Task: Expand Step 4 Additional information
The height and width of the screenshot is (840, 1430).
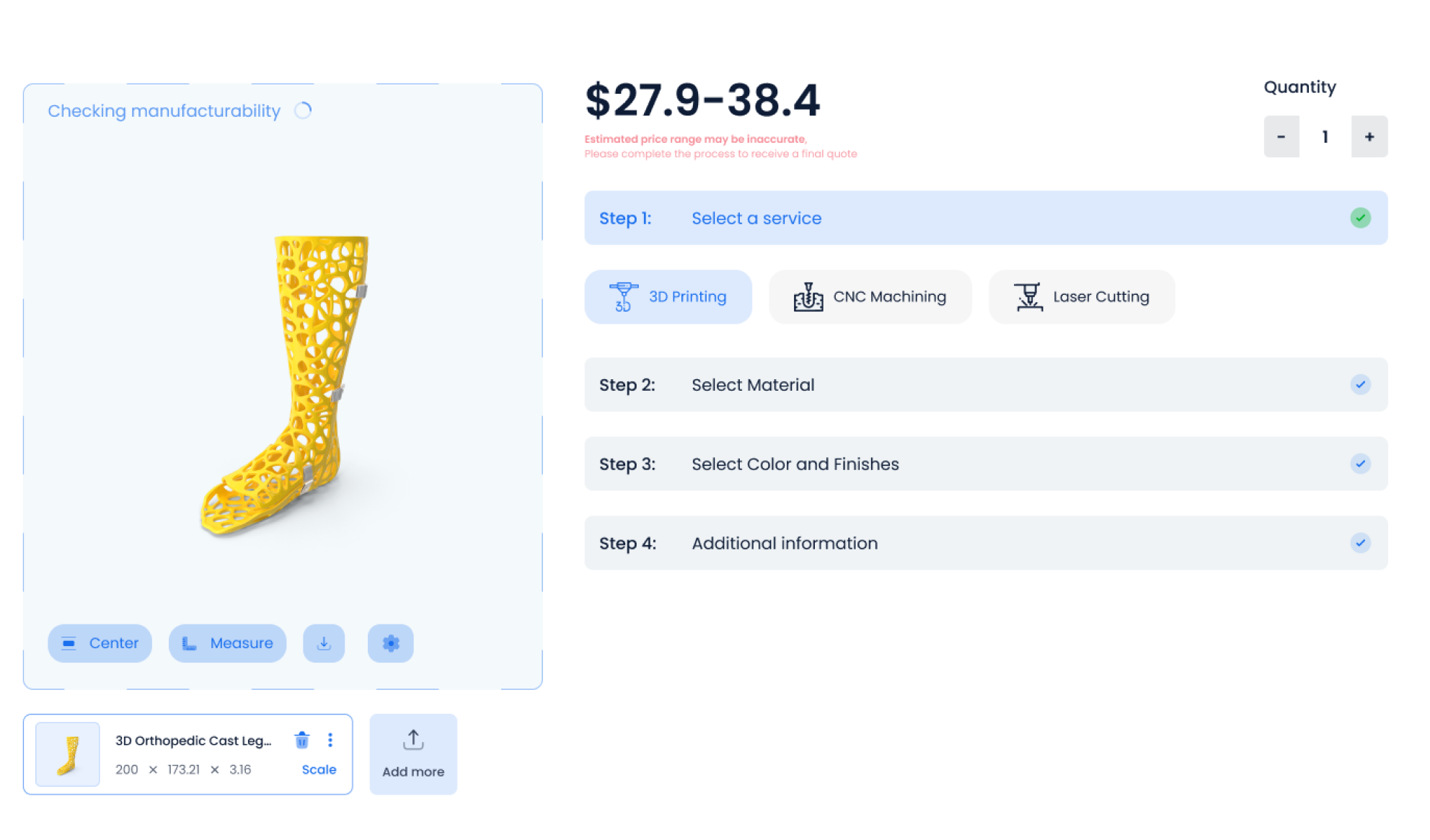Action: [986, 543]
